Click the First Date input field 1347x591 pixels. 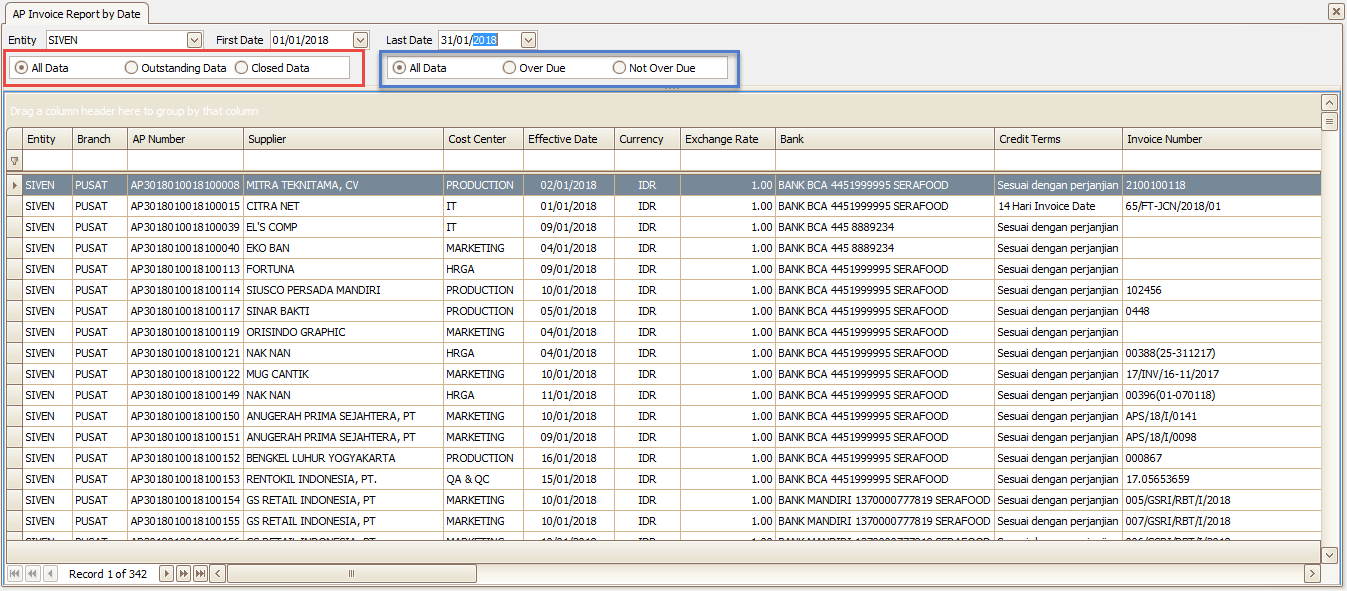311,40
